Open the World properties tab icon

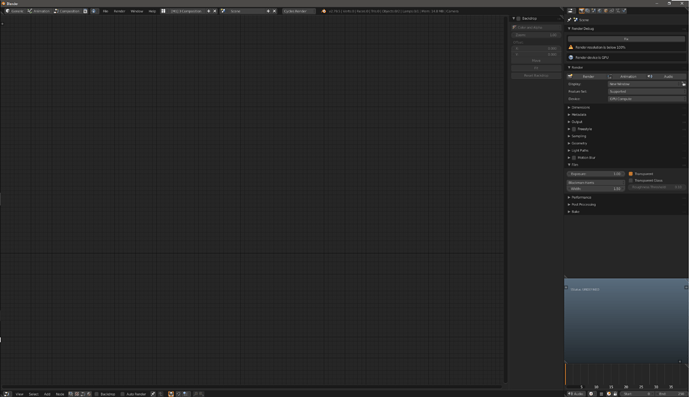(599, 11)
